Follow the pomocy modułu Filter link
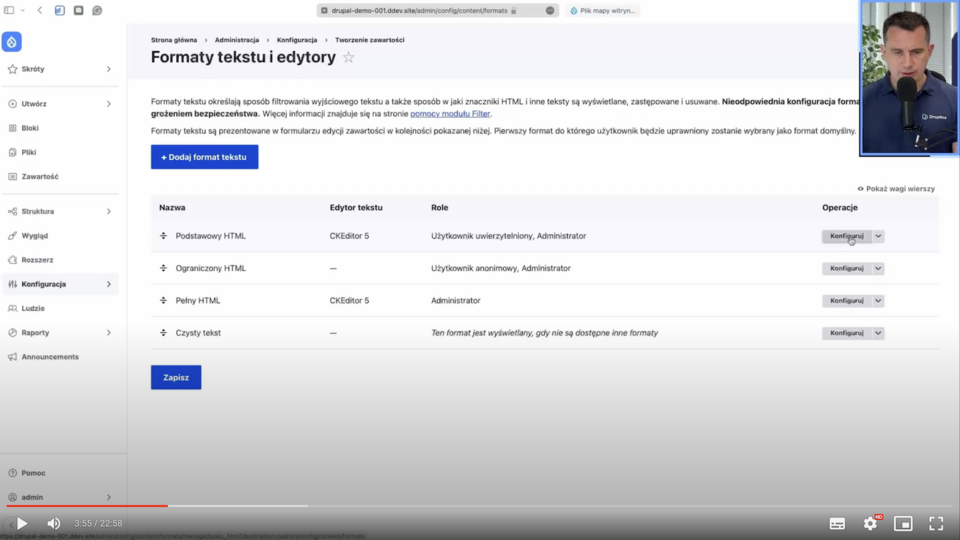 pyautogui.click(x=450, y=113)
